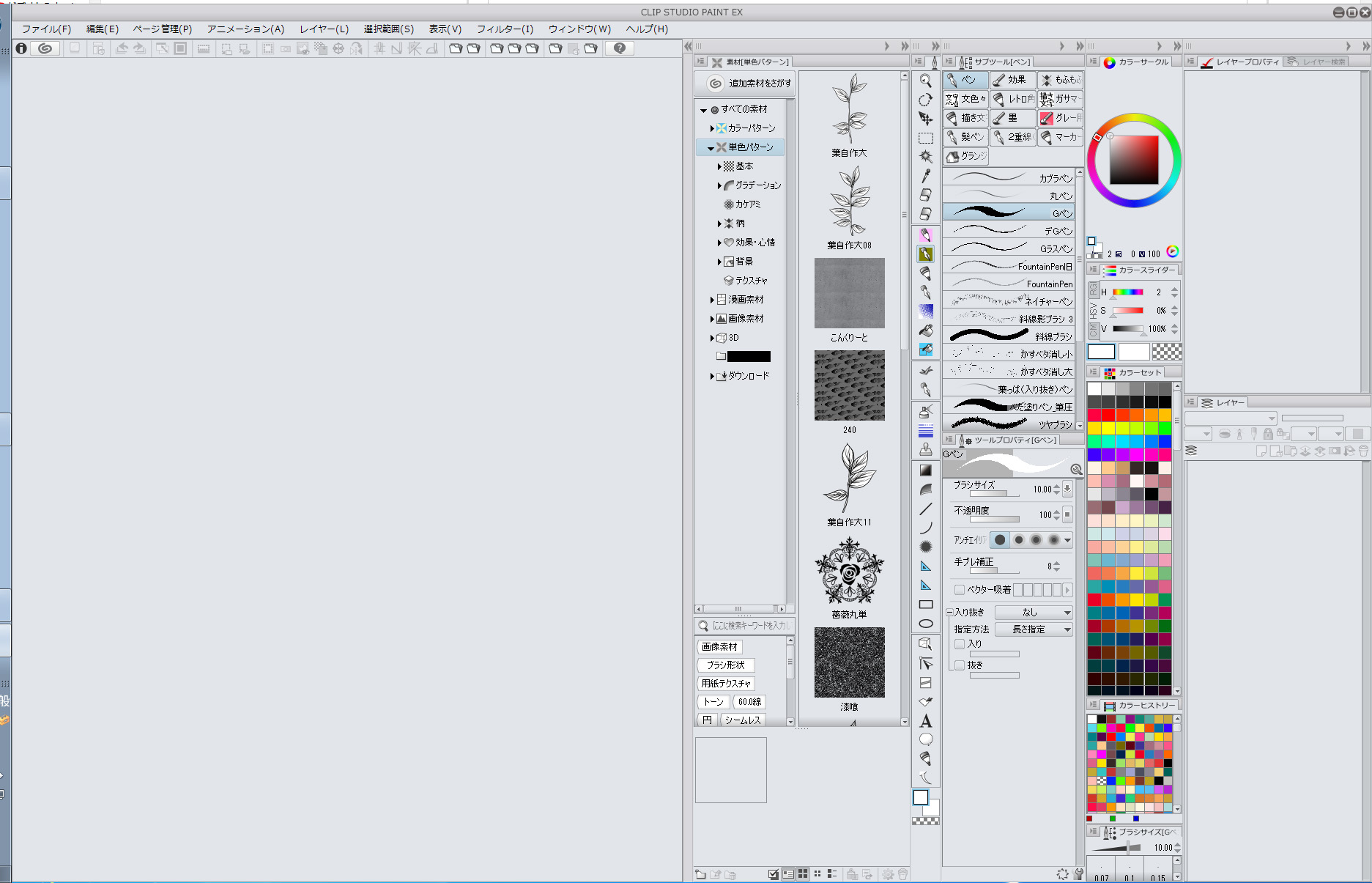Enable the ベクター吸着 checkbox
The image size is (1372, 883).
pyautogui.click(x=960, y=590)
